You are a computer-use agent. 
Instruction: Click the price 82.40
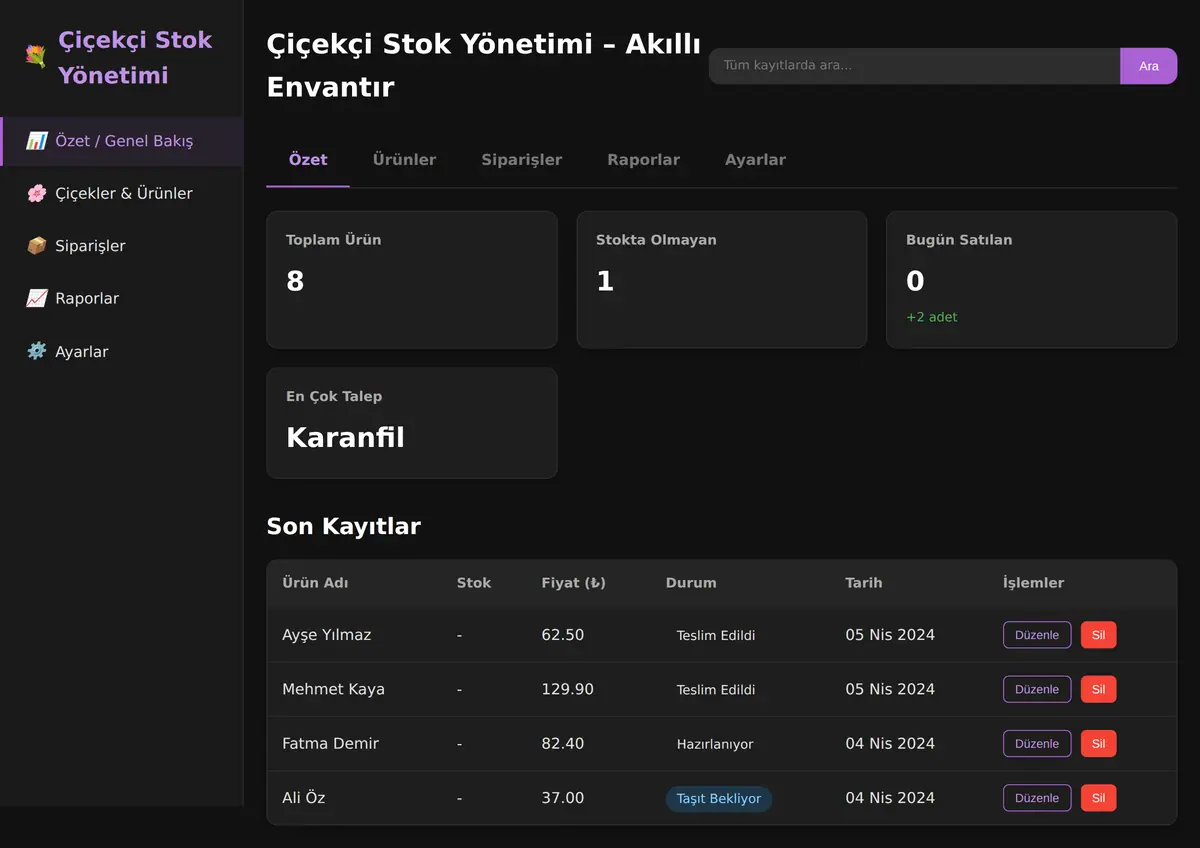coord(562,744)
